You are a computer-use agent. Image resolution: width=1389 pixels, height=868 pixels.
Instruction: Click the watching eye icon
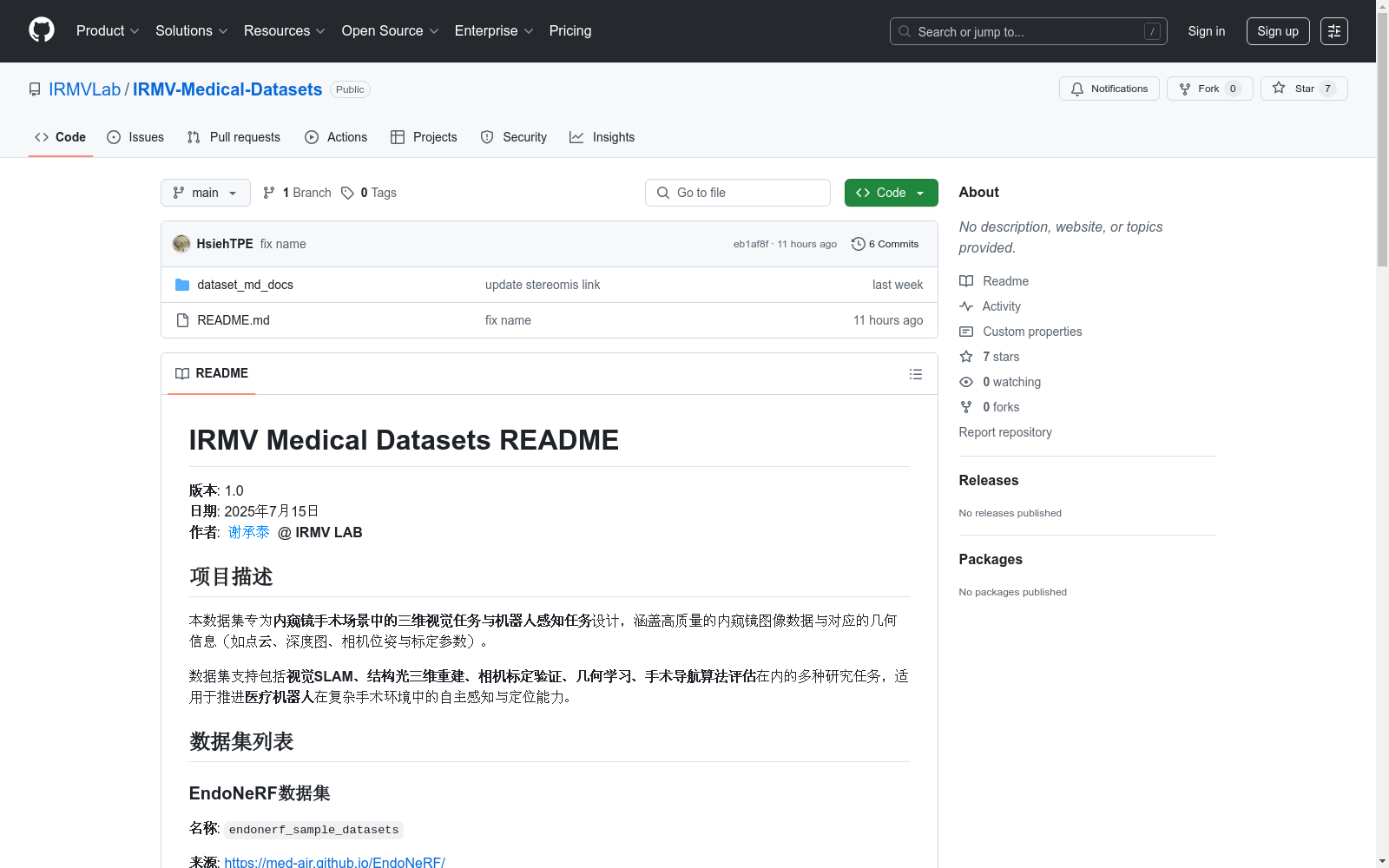coord(966,382)
